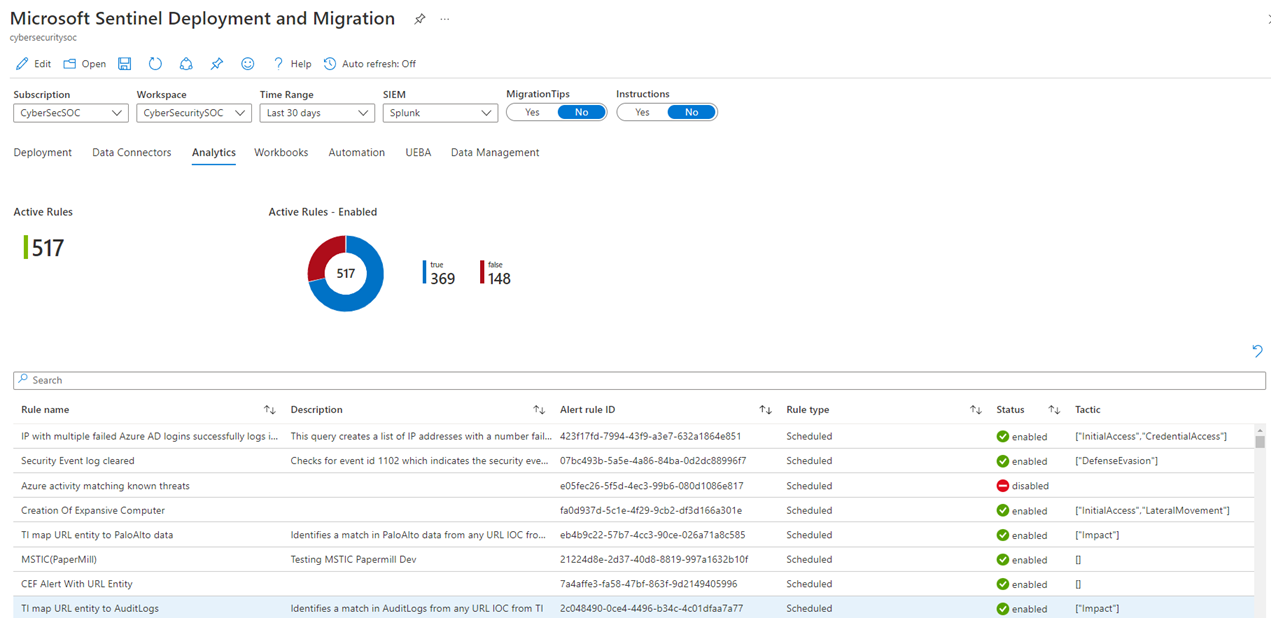Open Auto refresh settings

[x=369, y=64]
